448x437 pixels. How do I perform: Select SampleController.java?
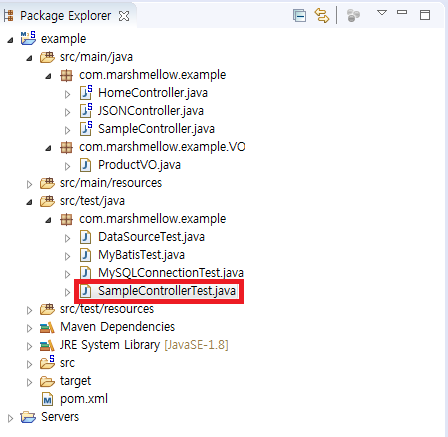[156, 129]
